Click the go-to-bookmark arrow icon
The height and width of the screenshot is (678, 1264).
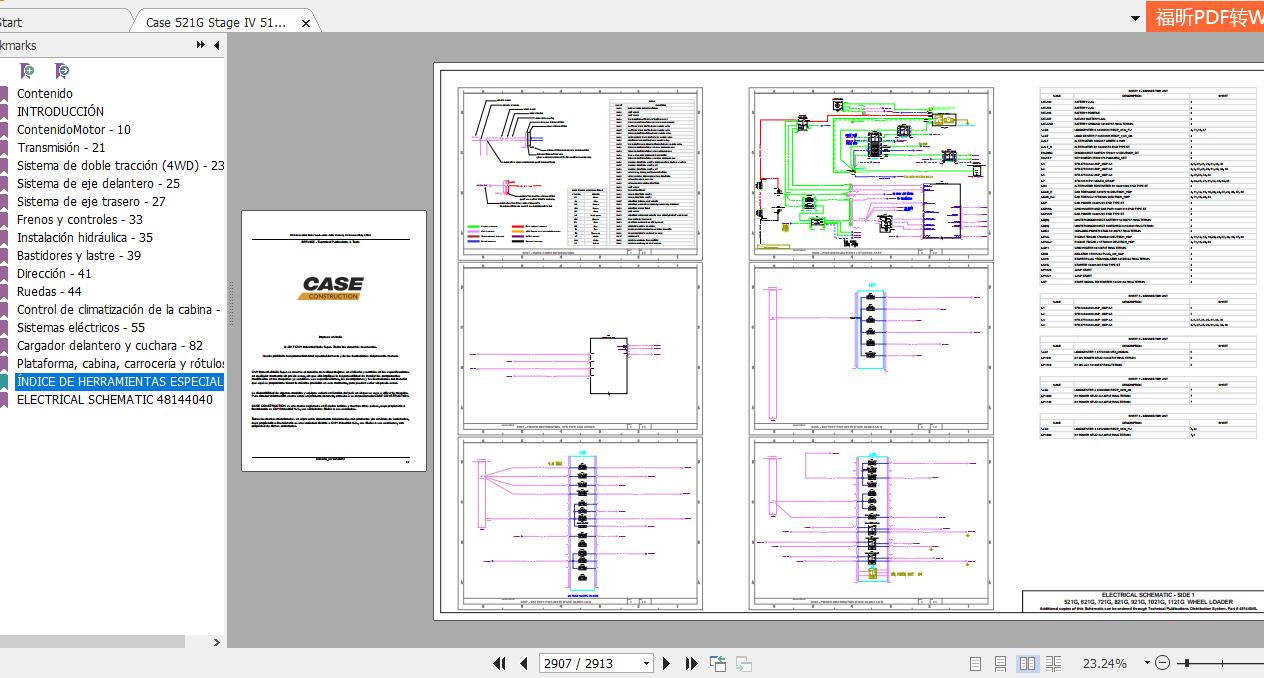62,71
